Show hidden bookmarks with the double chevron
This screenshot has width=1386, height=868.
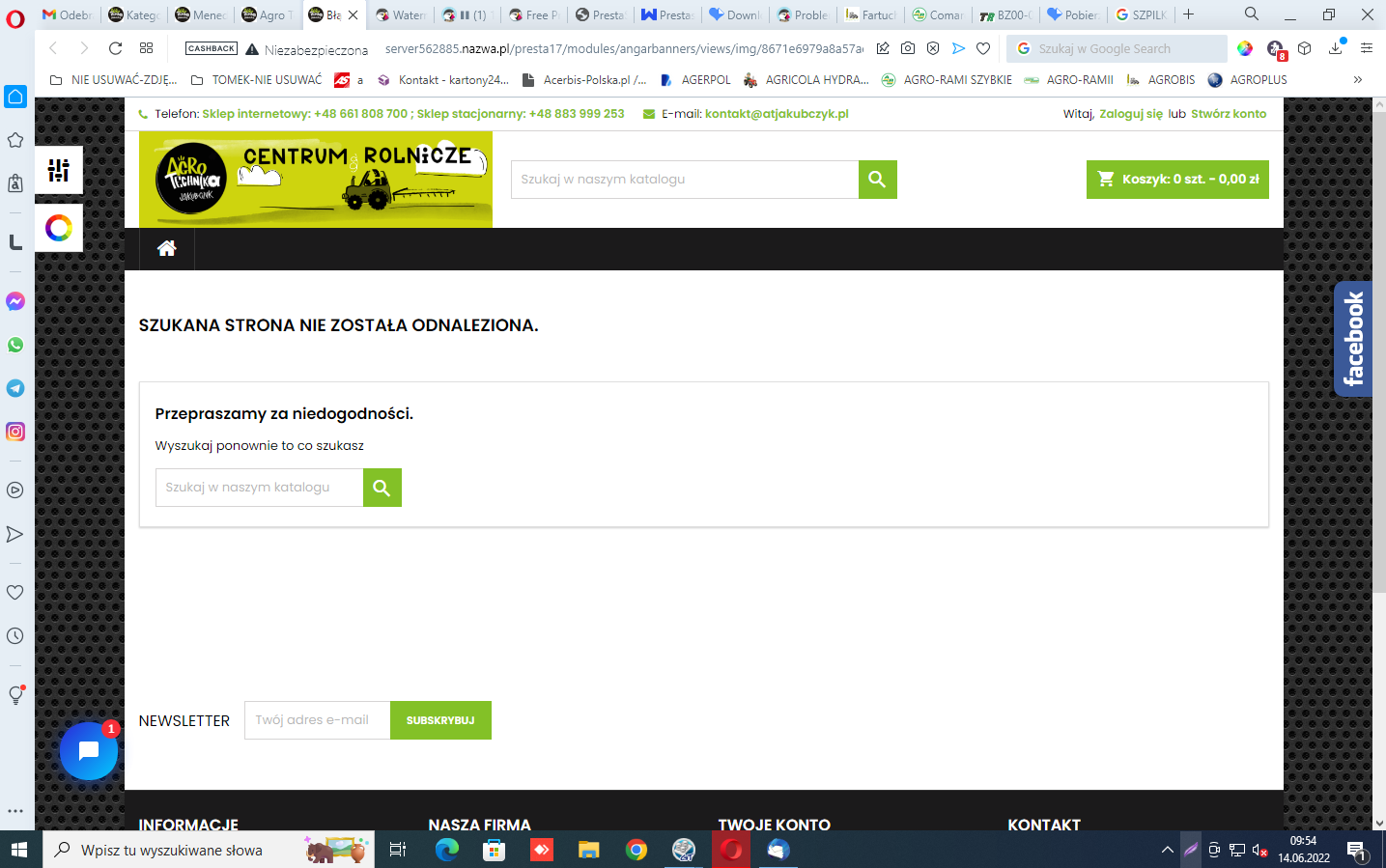[x=1358, y=80]
